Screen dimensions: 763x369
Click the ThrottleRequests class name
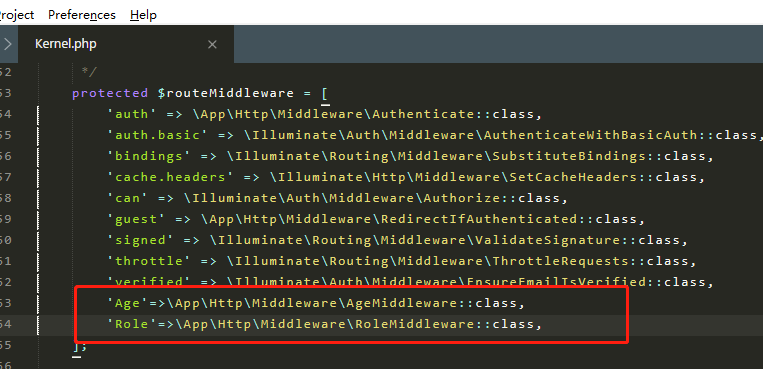pos(561,261)
